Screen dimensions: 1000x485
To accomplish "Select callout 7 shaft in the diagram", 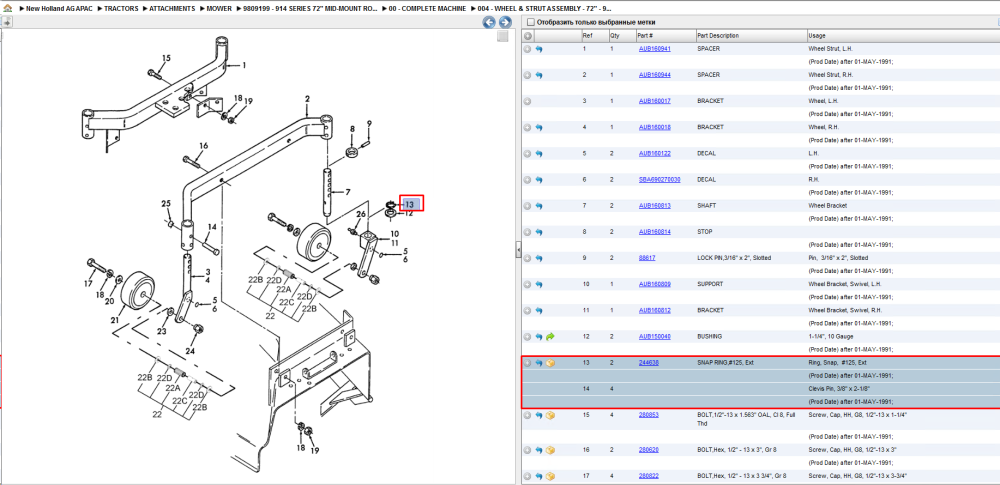I will [348, 191].
